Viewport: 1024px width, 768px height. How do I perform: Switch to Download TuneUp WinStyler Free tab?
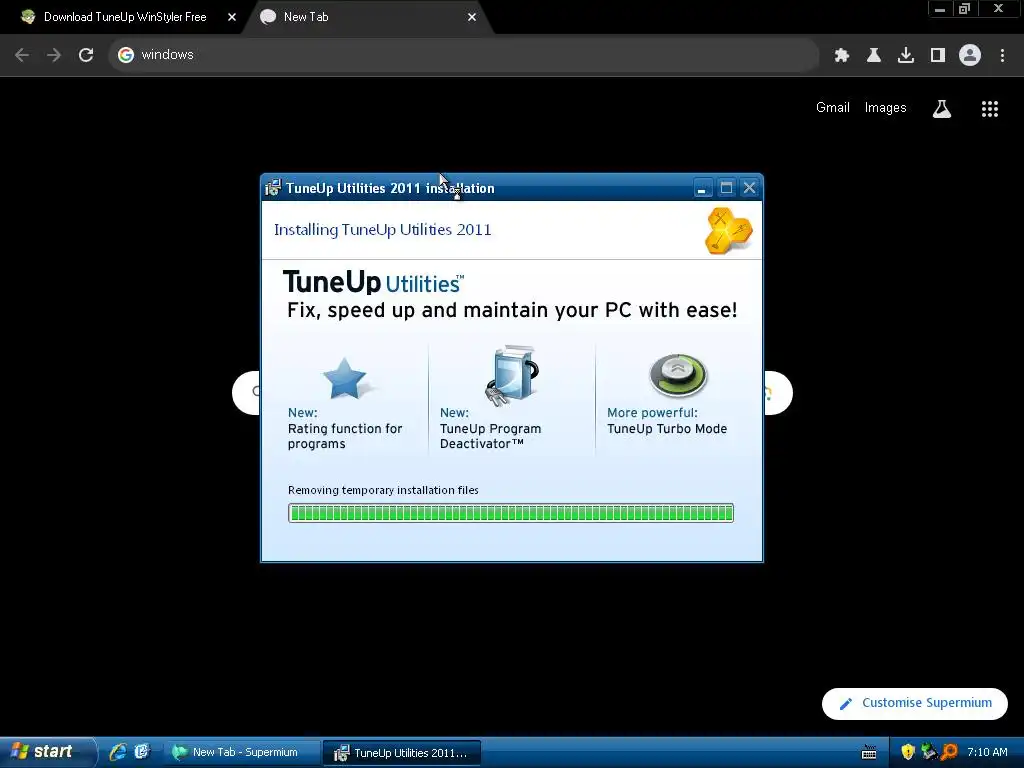[x=124, y=17]
